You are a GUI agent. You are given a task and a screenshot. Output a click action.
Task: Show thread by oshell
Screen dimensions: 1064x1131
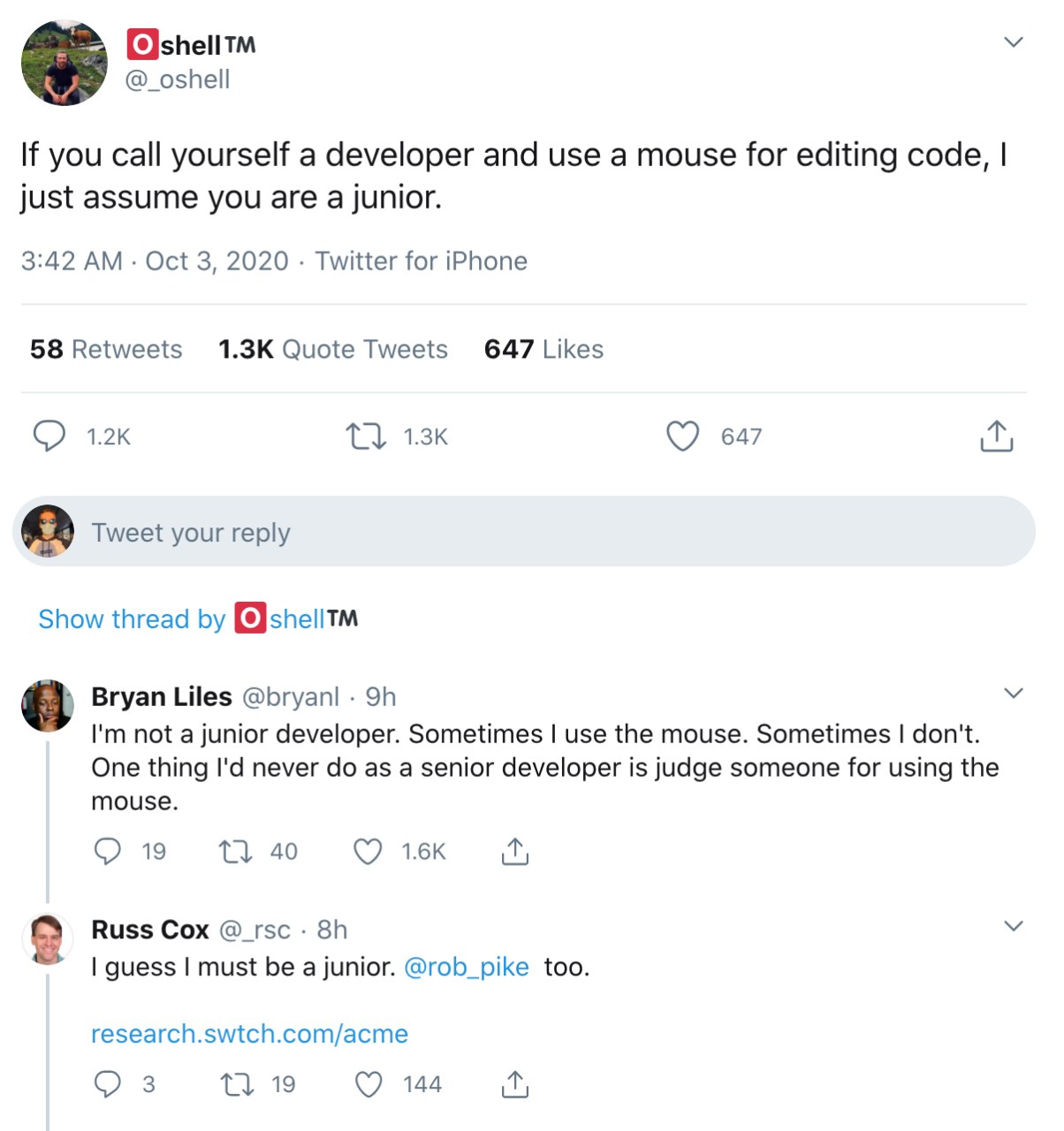pyautogui.click(x=198, y=619)
